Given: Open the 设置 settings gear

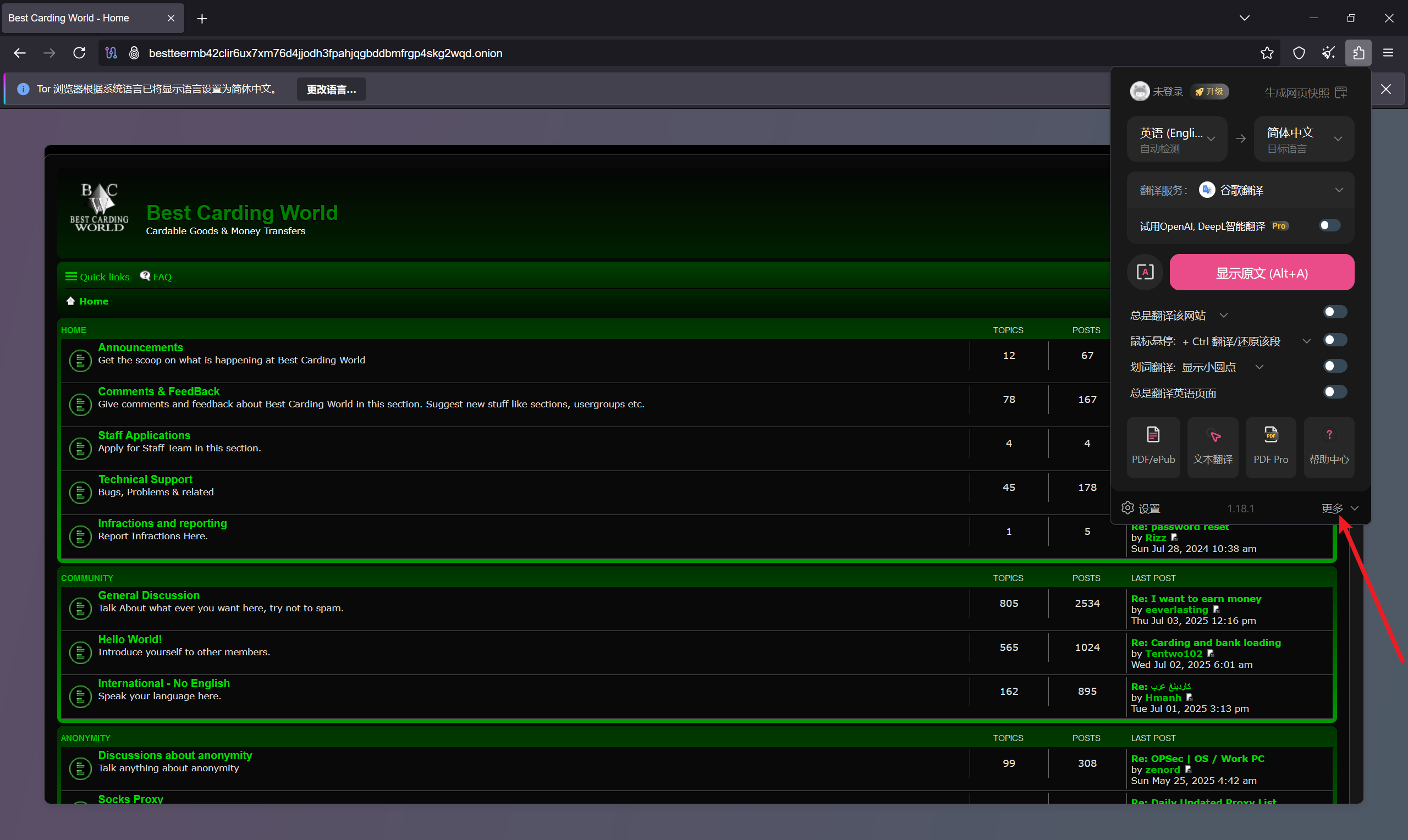Looking at the screenshot, I should tap(1141, 509).
